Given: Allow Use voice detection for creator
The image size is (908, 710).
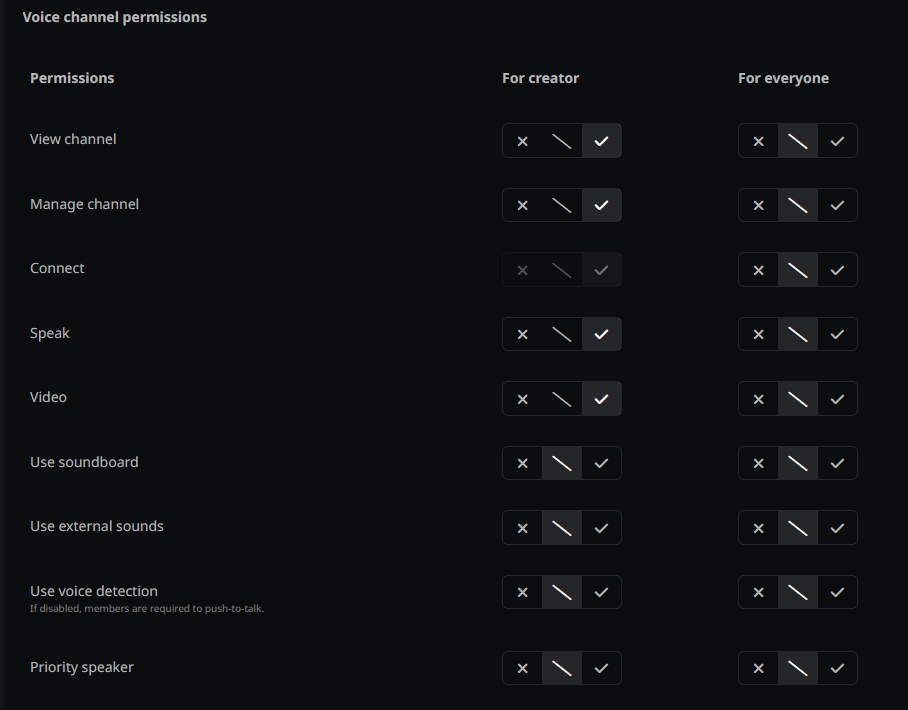Looking at the screenshot, I should [x=601, y=592].
